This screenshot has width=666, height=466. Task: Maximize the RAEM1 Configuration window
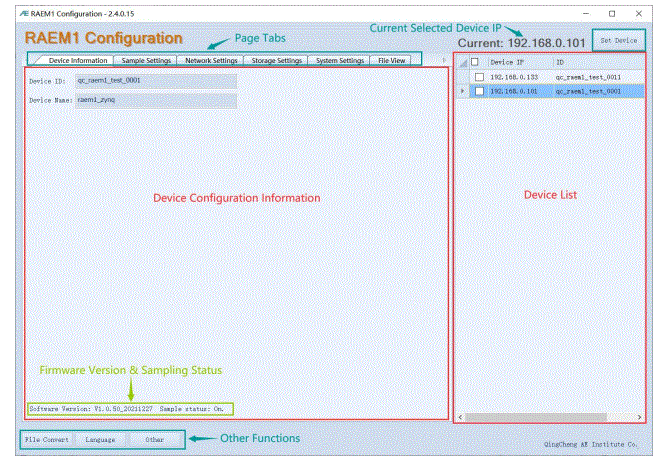click(x=612, y=14)
